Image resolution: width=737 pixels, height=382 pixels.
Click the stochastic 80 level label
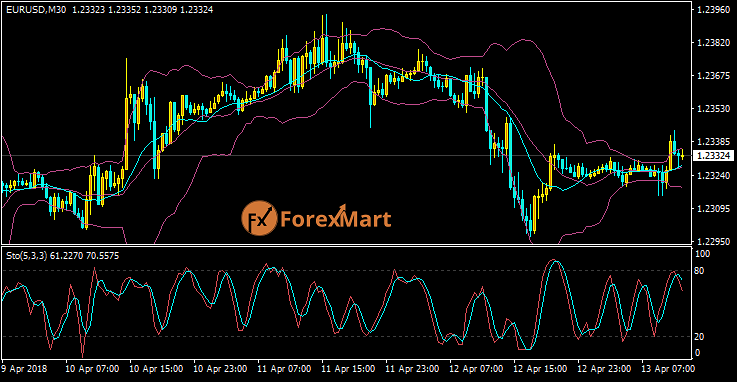click(x=699, y=271)
